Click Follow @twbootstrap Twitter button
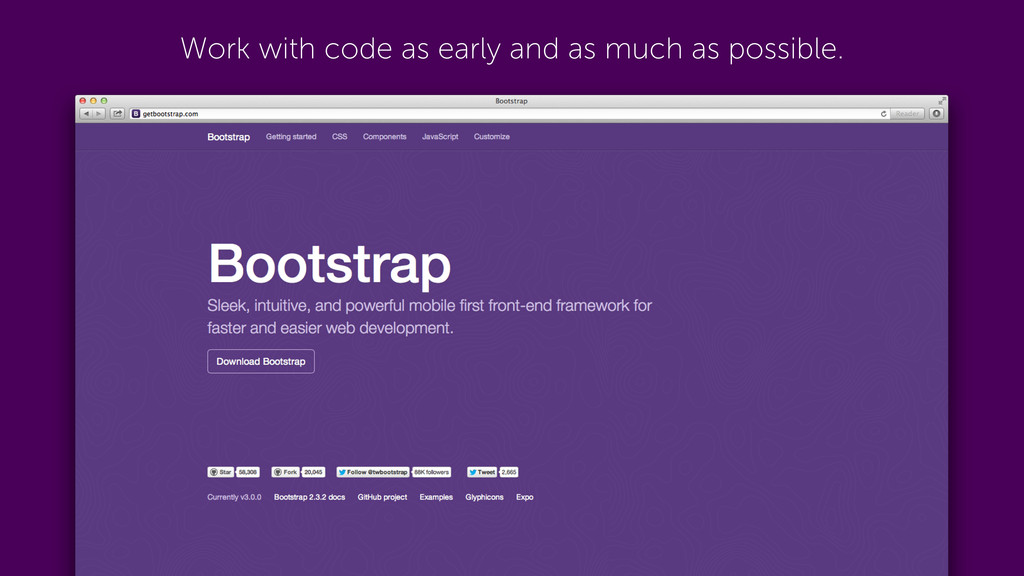This screenshot has width=1024, height=576. (372, 472)
